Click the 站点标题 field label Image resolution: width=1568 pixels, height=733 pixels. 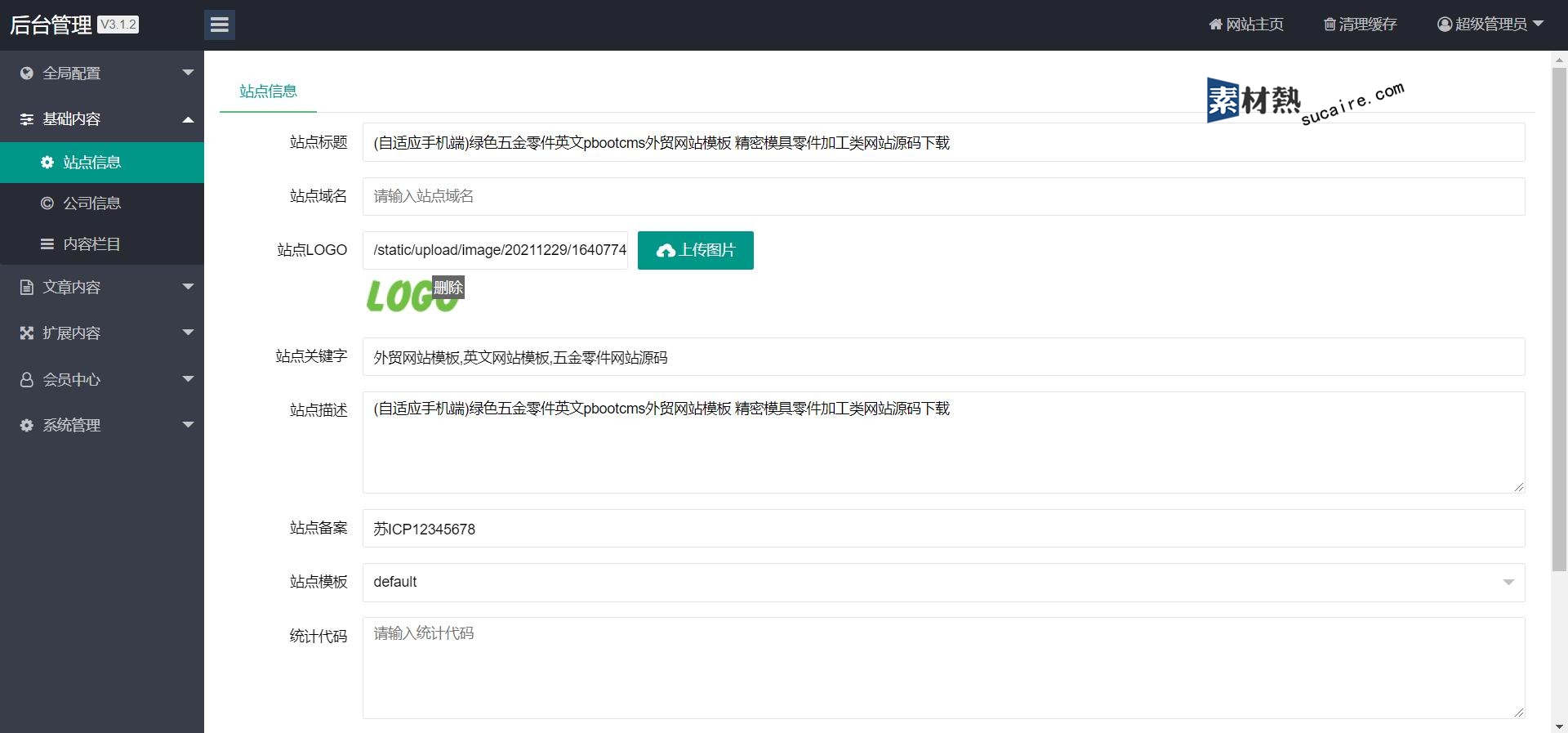click(318, 142)
